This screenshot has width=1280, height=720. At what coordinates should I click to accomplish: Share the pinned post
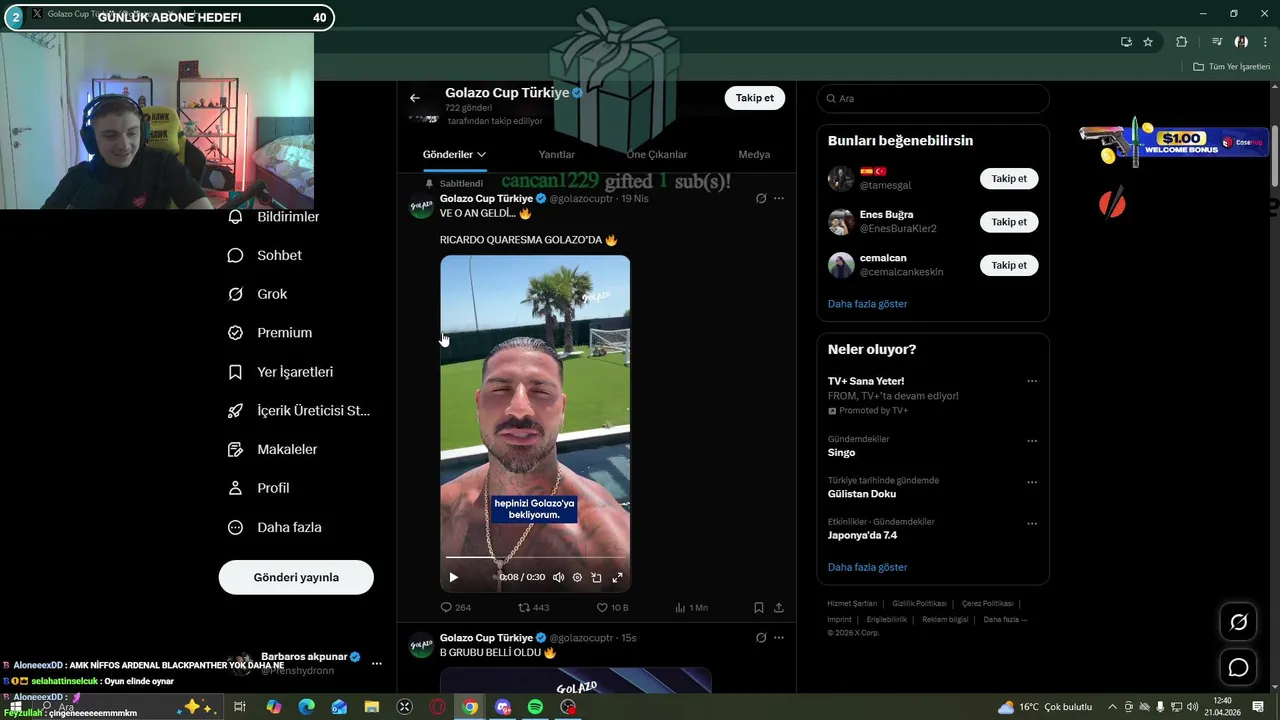coord(779,607)
